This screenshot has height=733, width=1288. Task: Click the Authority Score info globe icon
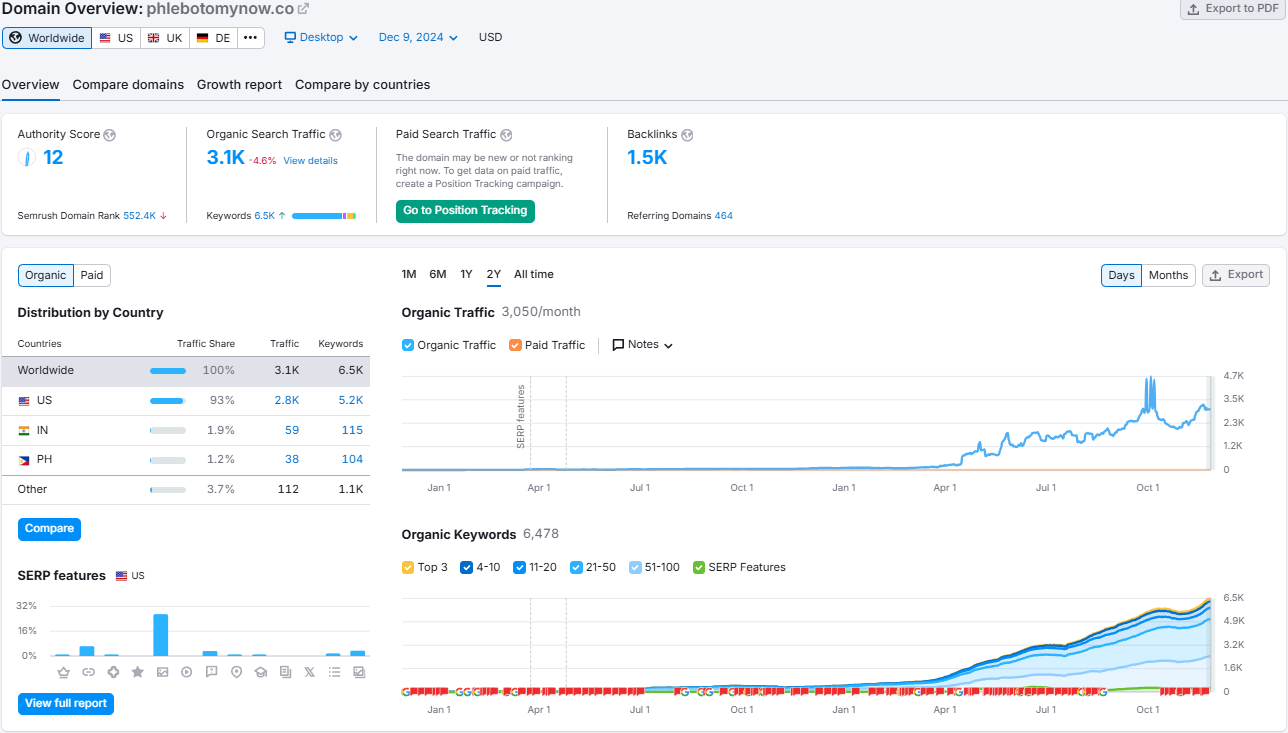109,135
